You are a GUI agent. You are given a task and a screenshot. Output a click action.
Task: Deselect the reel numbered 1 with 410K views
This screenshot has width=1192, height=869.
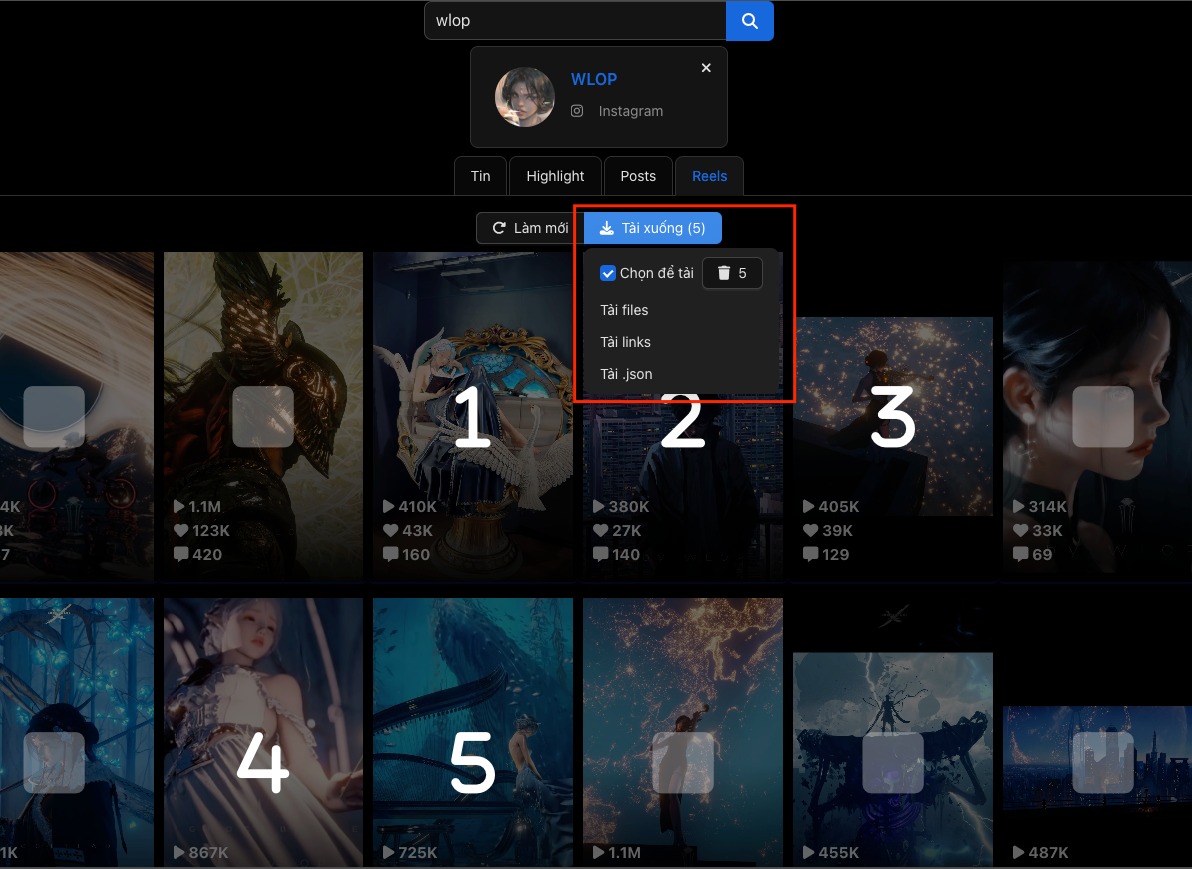coord(473,417)
